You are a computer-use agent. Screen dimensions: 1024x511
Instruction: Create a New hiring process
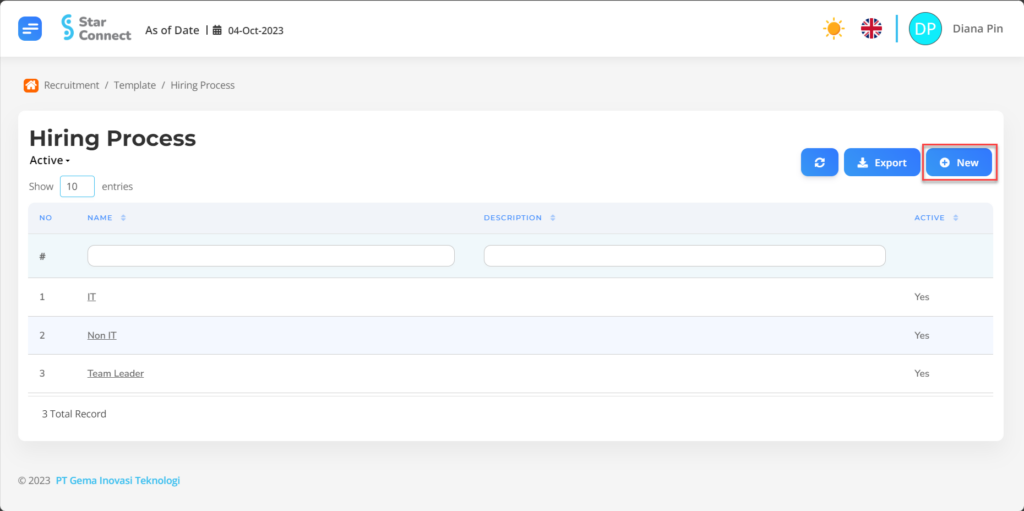click(x=959, y=163)
